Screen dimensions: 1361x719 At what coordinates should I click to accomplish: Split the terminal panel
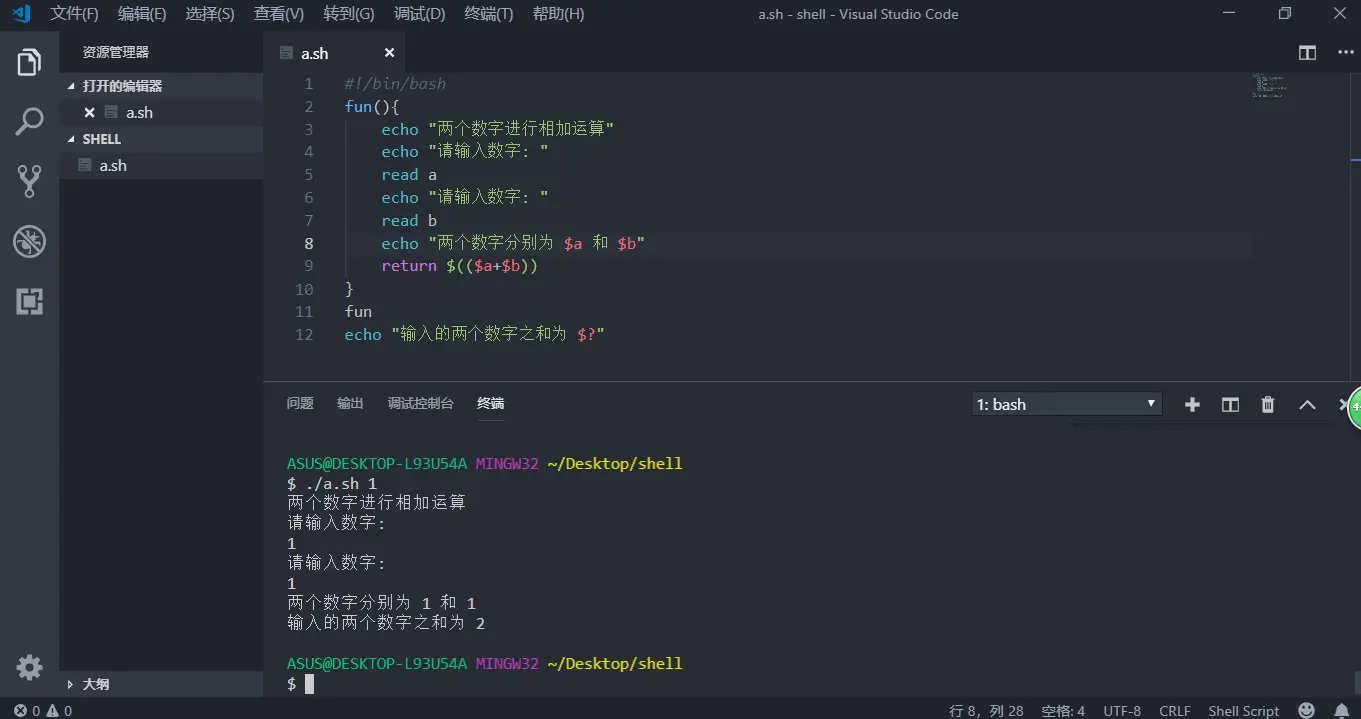pyautogui.click(x=1230, y=404)
